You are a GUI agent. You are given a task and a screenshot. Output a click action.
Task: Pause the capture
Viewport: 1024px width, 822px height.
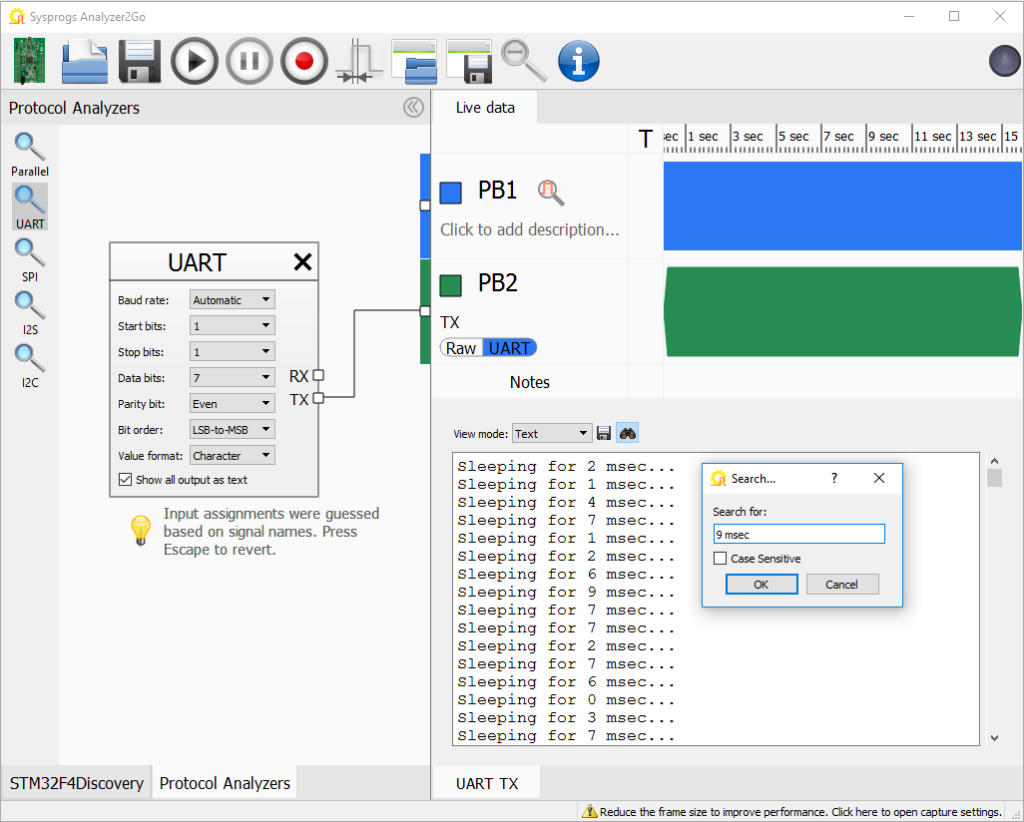[249, 61]
